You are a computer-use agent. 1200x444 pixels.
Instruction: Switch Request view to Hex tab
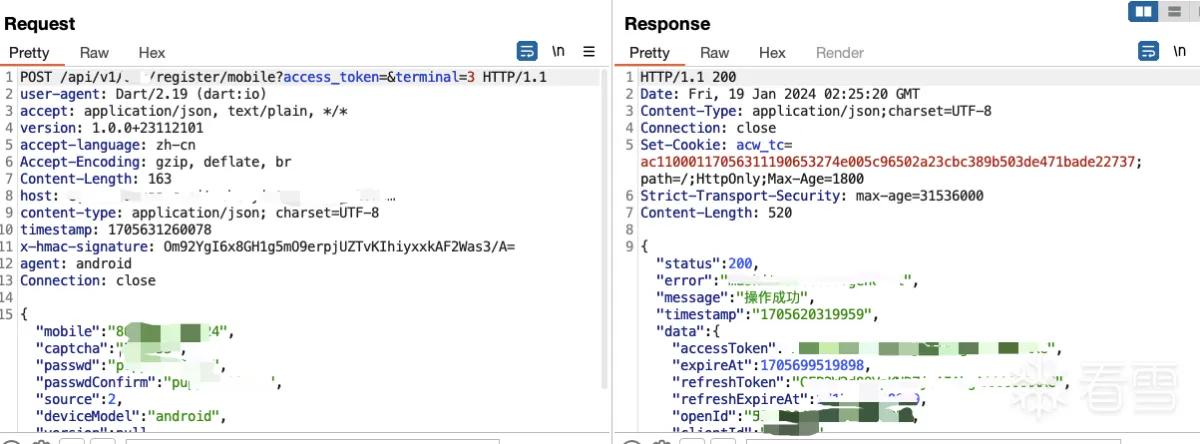click(x=152, y=52)
